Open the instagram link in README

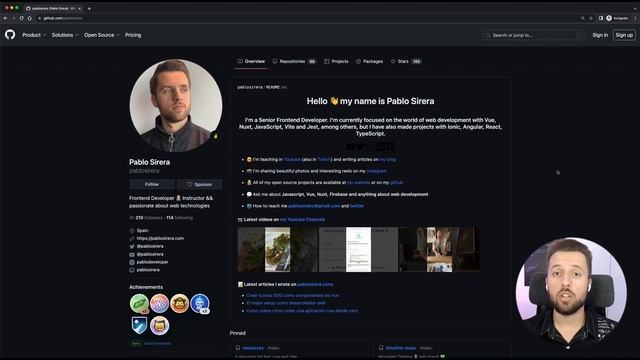(376, 171)
